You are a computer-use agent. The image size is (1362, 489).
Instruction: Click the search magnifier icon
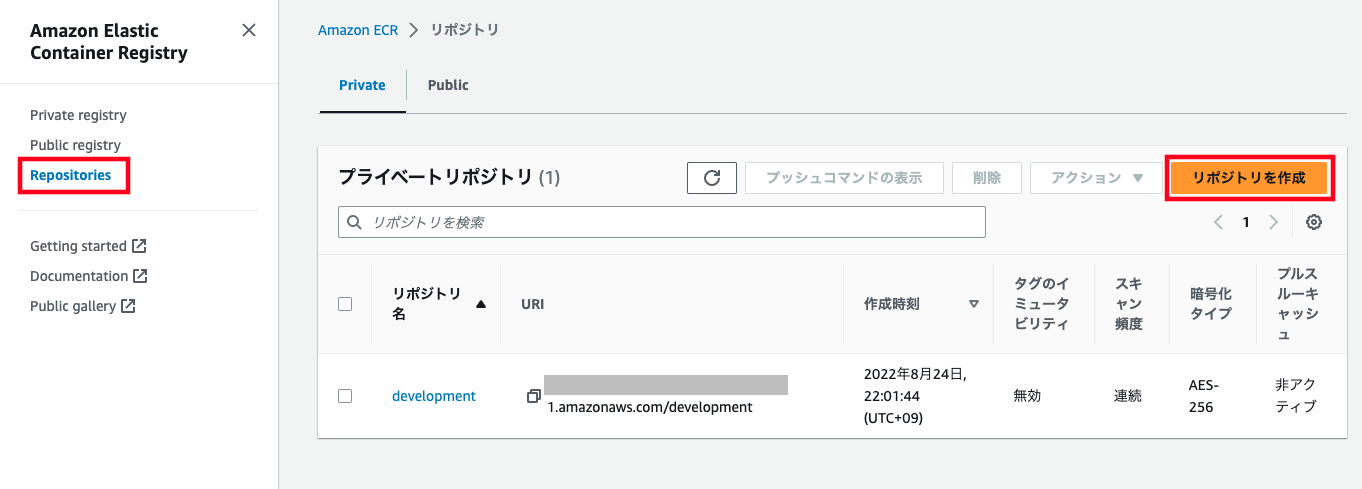(354, 222)
